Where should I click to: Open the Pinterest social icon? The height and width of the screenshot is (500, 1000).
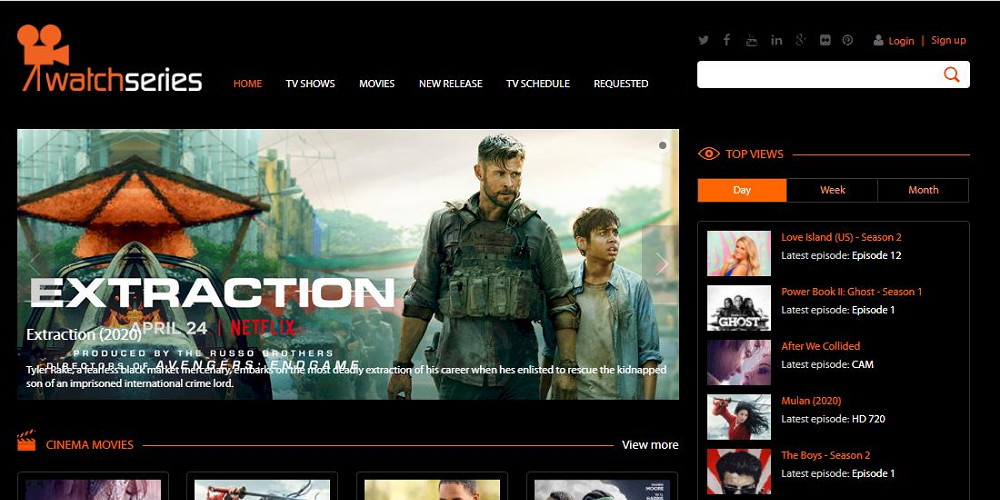848,40
